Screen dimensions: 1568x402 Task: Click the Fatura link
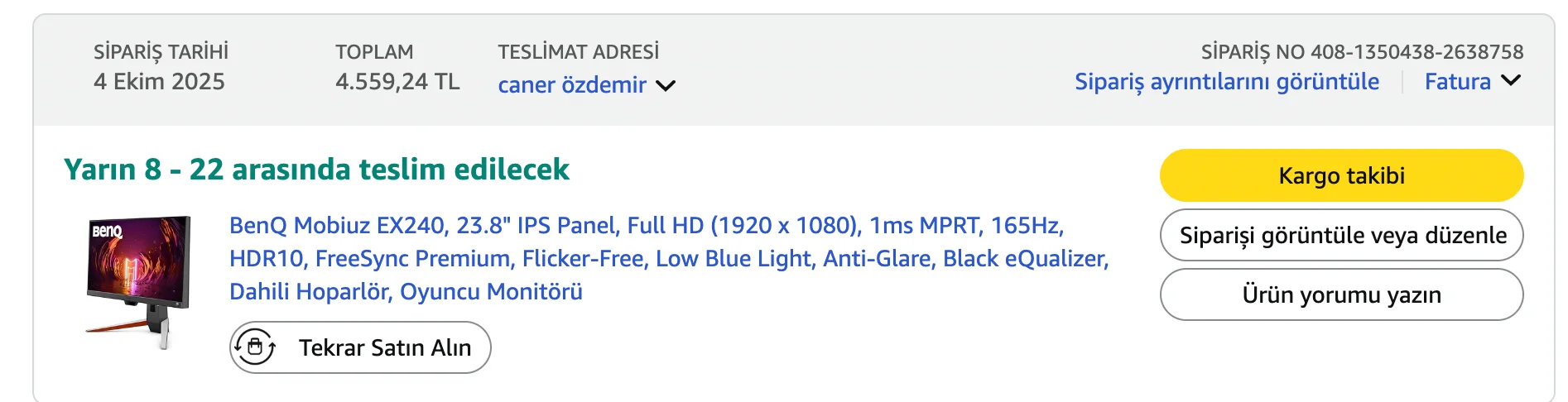tap(1457, 81)
